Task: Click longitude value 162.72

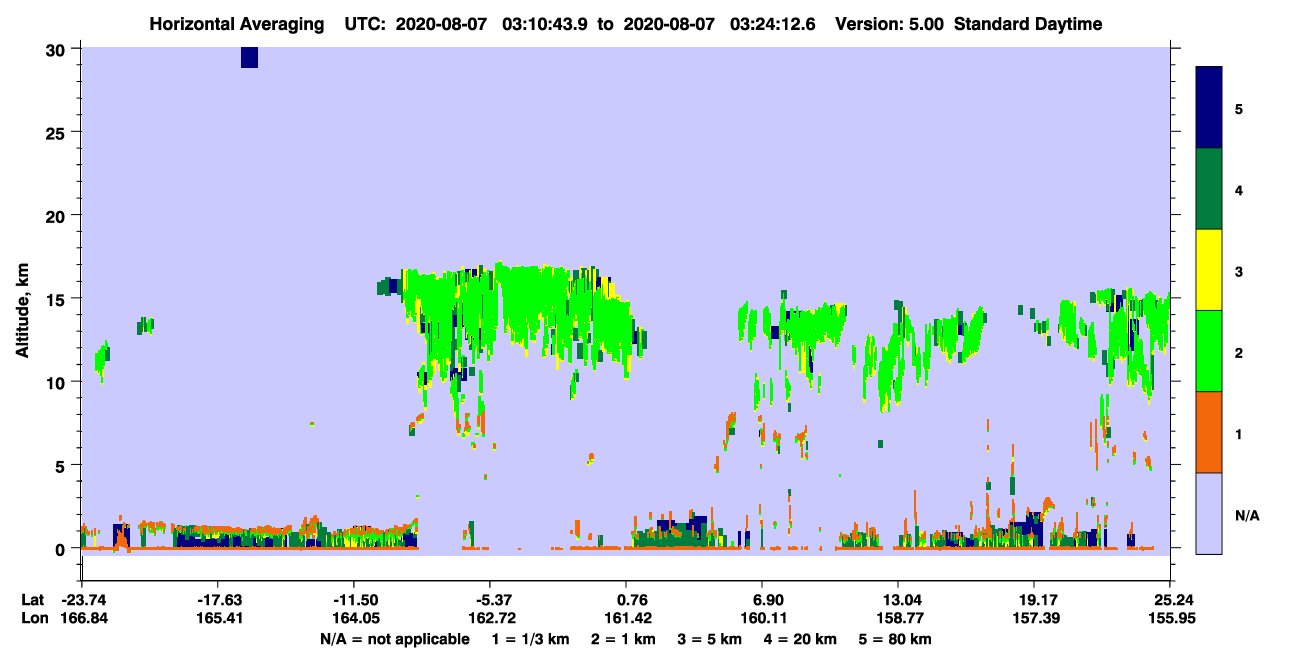Action: (490, 619)
